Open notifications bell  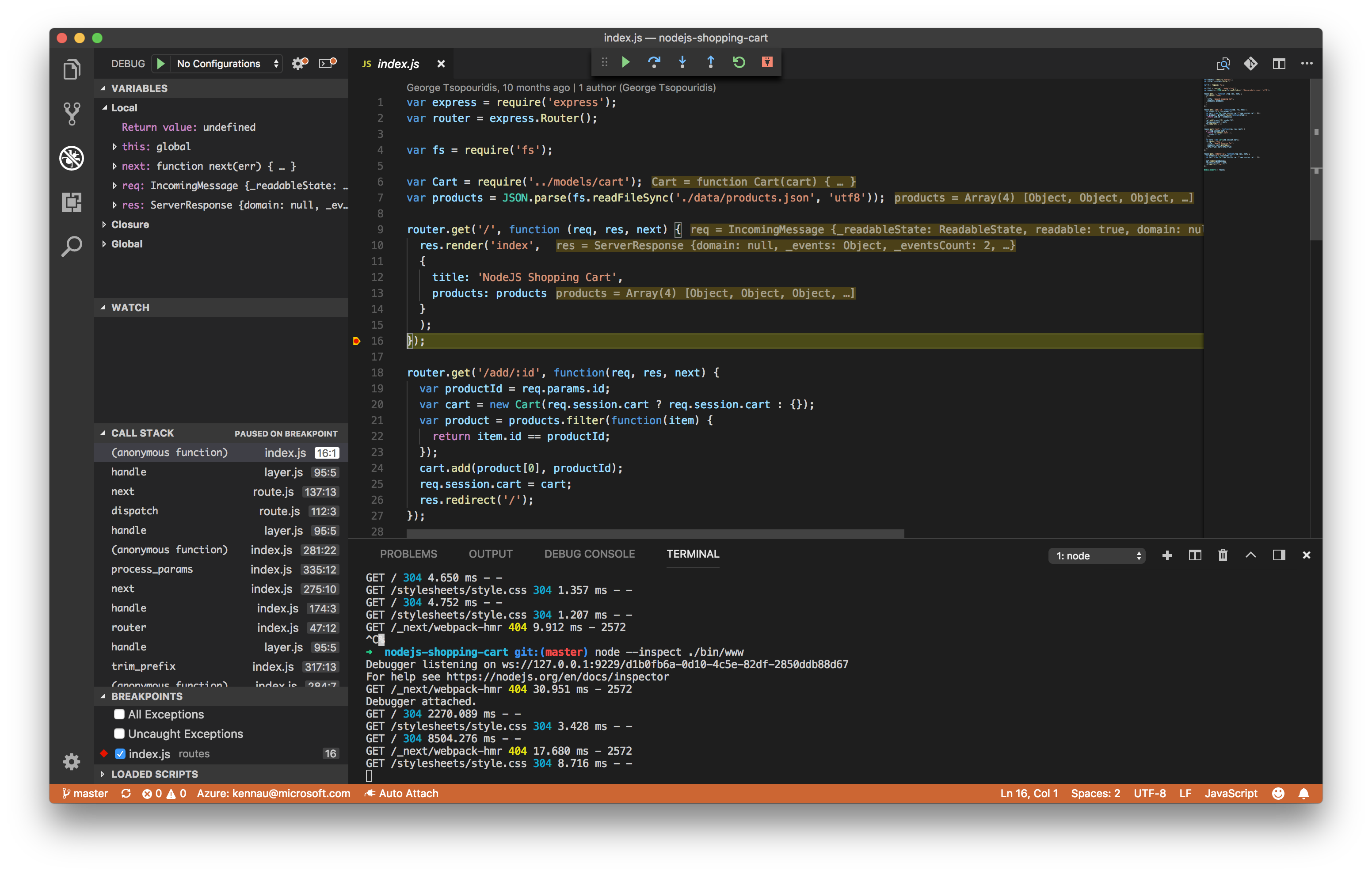click(x=1303, y=793)
